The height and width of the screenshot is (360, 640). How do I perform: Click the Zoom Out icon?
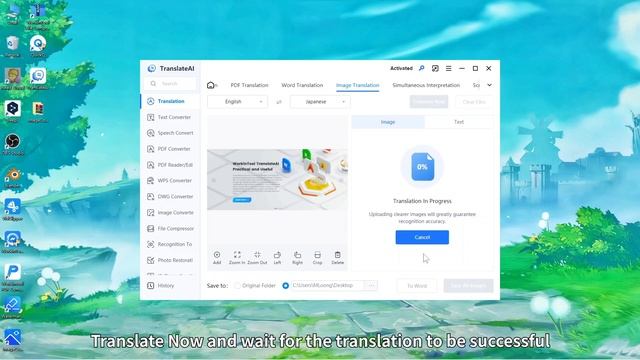[x=257, y=255]
